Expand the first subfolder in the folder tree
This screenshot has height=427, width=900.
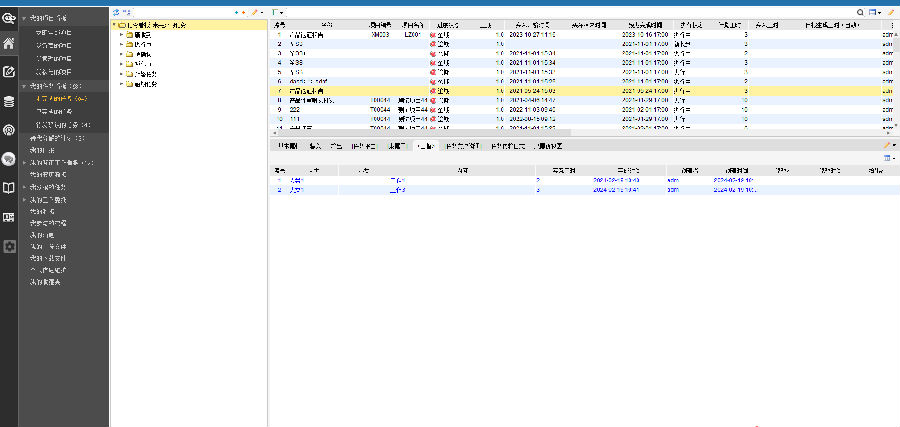click(x=122, y=34)
